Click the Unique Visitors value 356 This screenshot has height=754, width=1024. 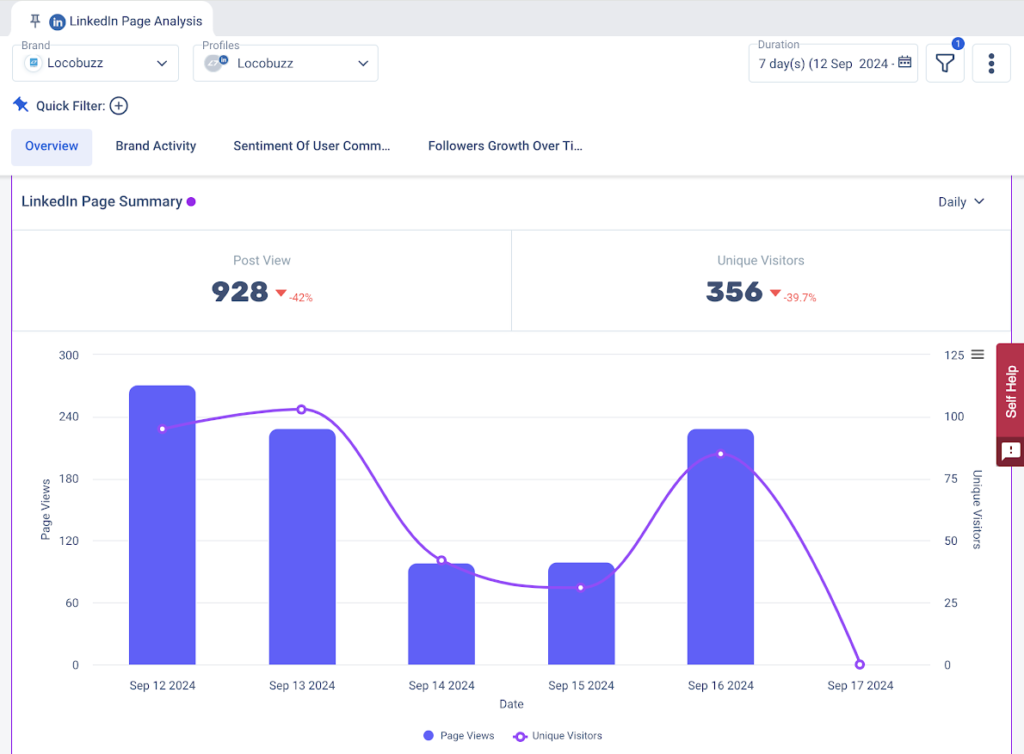(734, 292)
